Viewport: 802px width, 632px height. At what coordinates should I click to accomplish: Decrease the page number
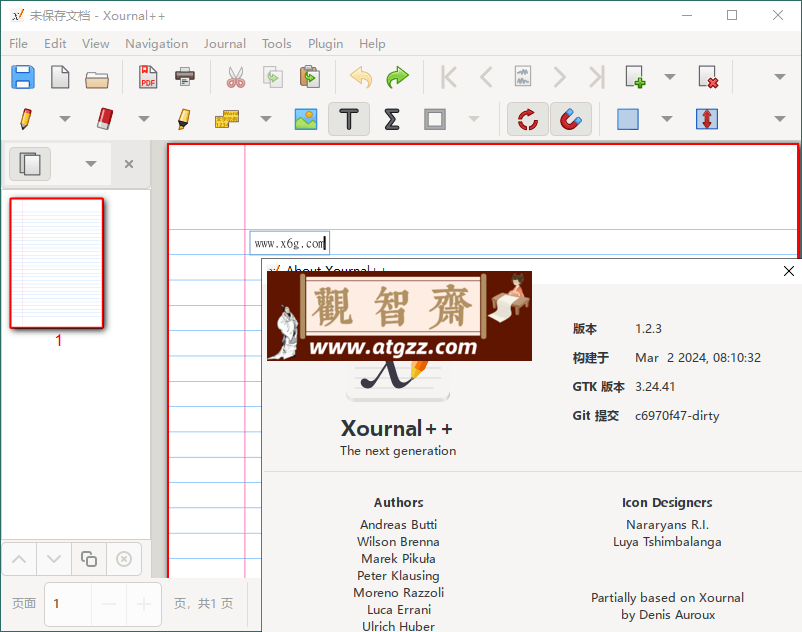109,604
